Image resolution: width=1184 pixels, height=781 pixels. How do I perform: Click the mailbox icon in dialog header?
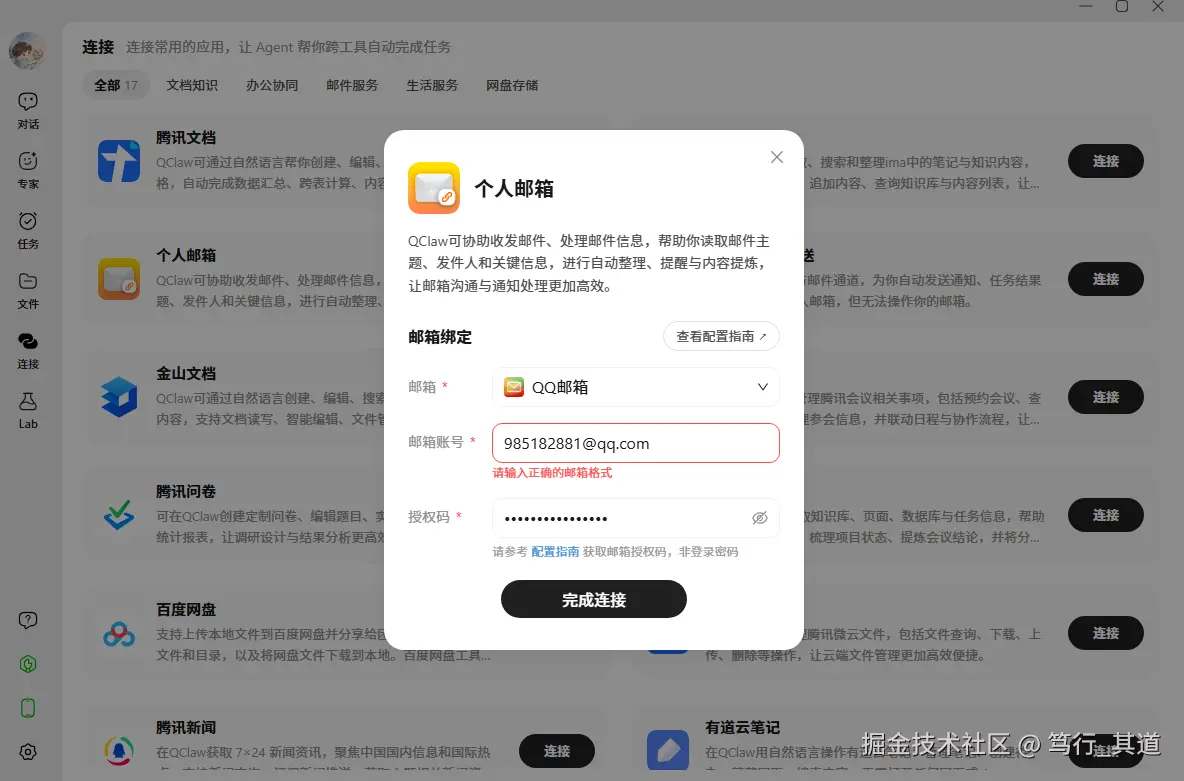click(x=433, y=188)
